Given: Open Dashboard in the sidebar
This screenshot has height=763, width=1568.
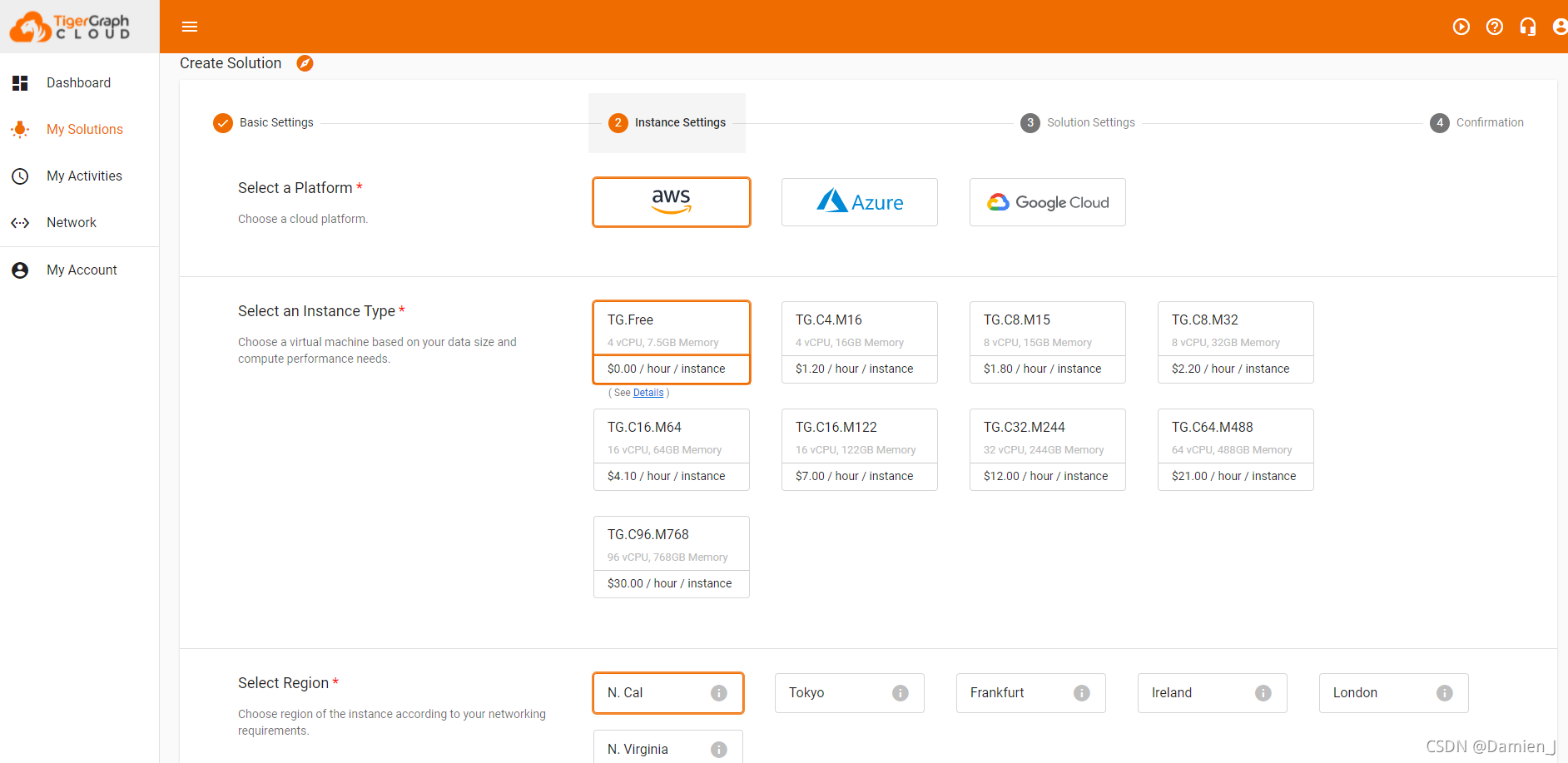Looking at the screenshot, I should coord(80,83).
